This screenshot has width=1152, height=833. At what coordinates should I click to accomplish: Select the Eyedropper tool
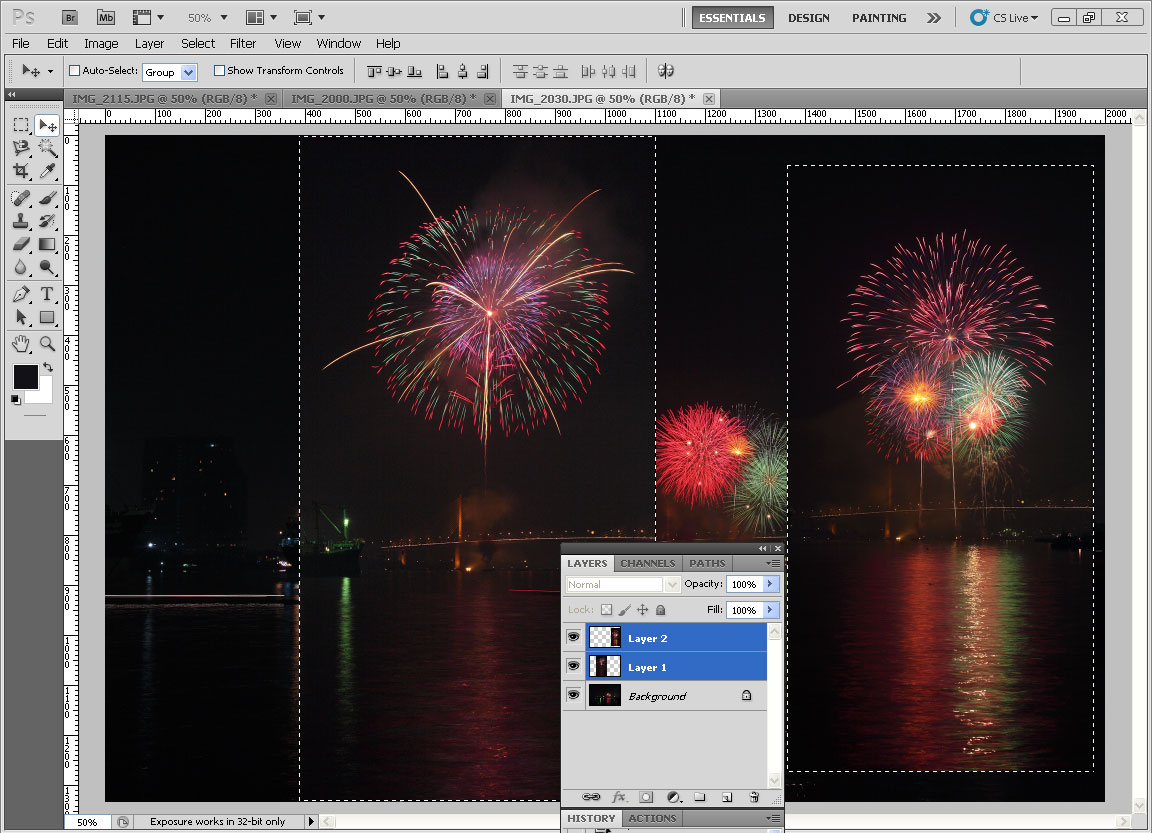coord(47,172)
